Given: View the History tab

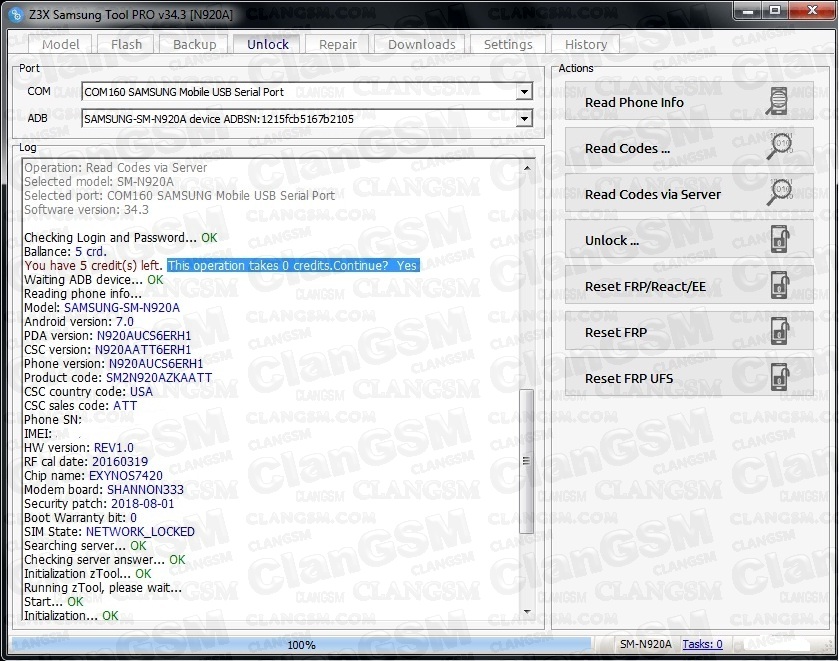Looking at the screenshot, I should point(586,44).
